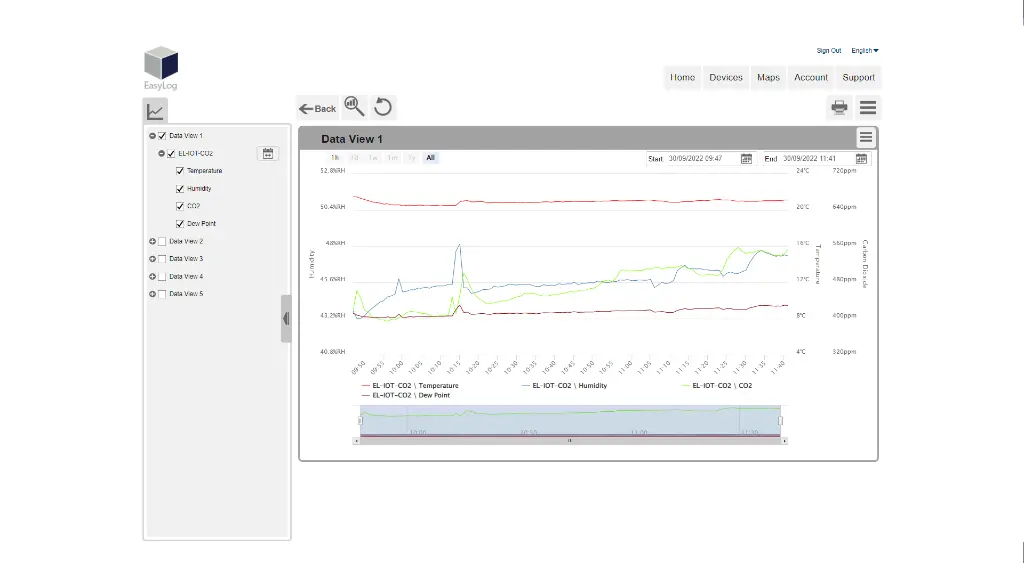The width and height of the screenshot is (1024, 586).
Task: Select the Data View 3 tree label
Action: point(186,259)
